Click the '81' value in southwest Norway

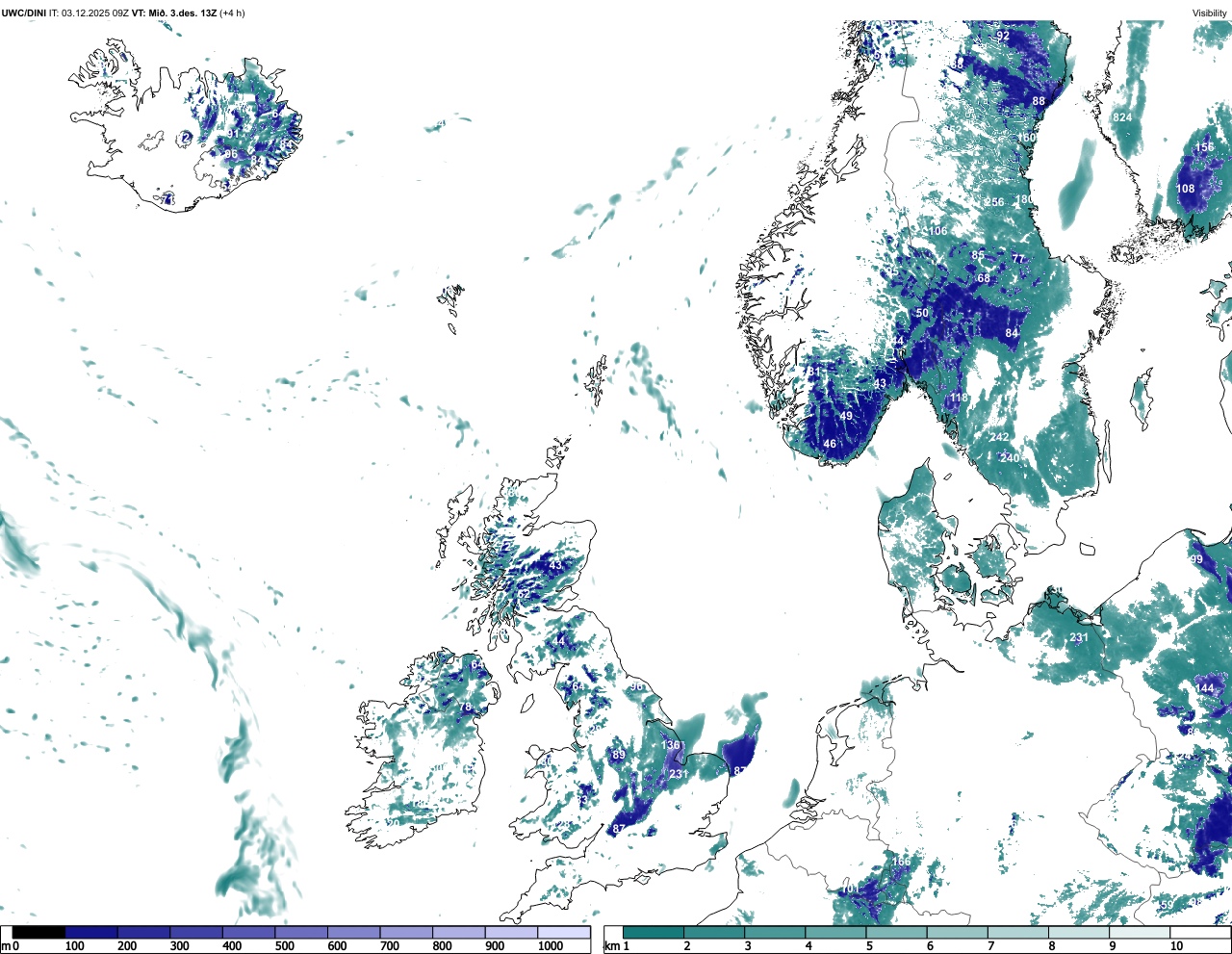point(813,372)
